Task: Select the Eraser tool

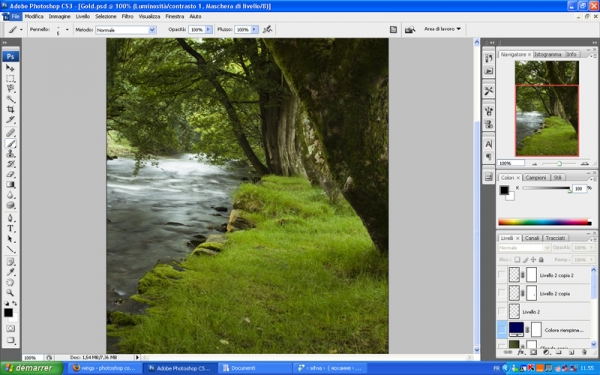Action: coord(10,174)
